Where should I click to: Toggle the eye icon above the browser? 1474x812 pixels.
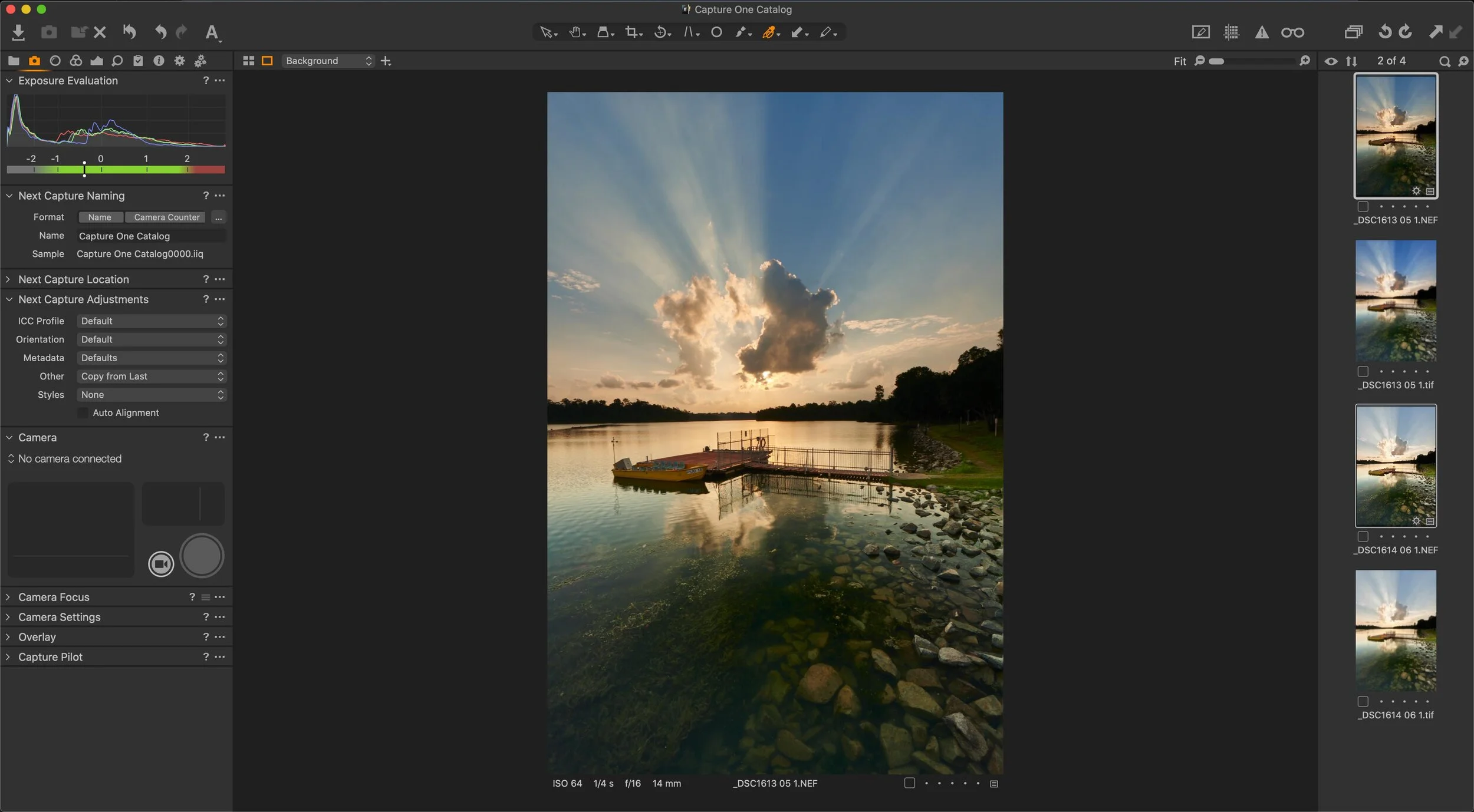1331,61
